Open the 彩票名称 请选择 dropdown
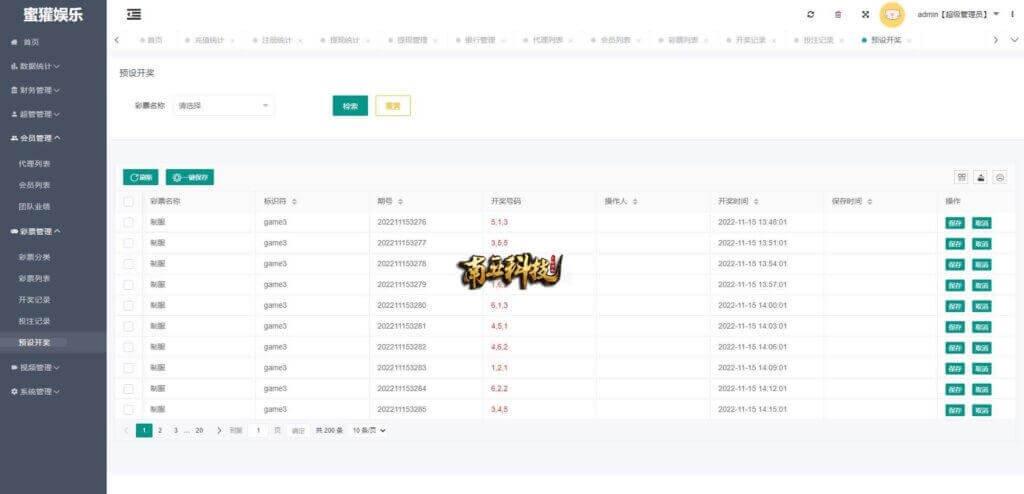Screen dimensions: 1024x494 point(224,105)
